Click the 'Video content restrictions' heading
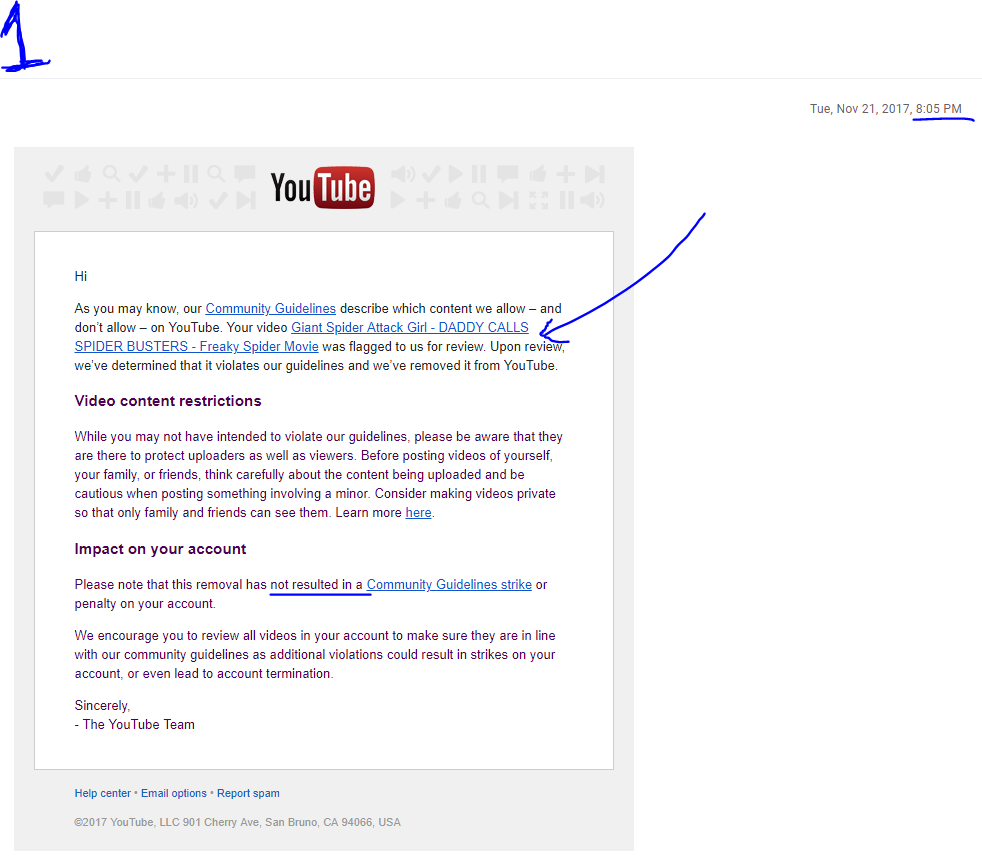Image resolution: width=982 pixels, height=860 pixels. click(168, 401)
